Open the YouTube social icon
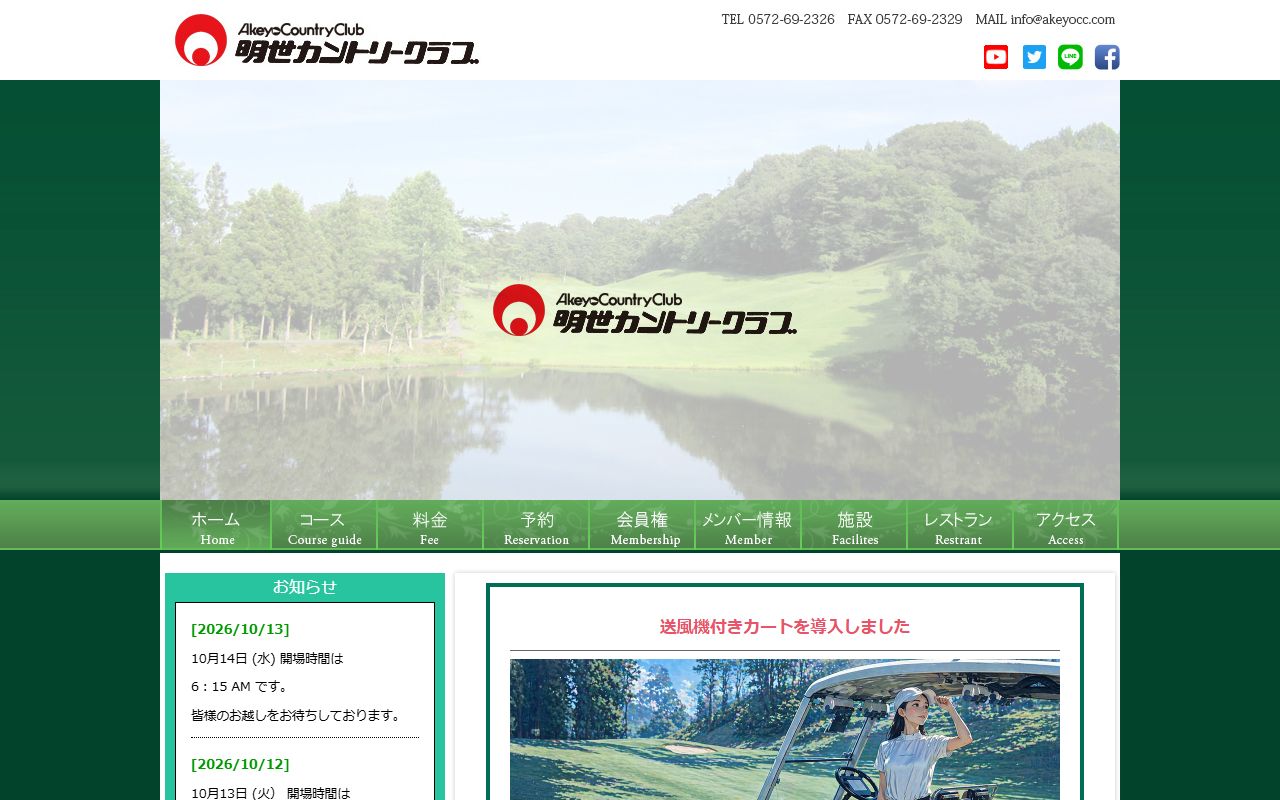This screenshot has width=1280, height=800. click(996, 57)
